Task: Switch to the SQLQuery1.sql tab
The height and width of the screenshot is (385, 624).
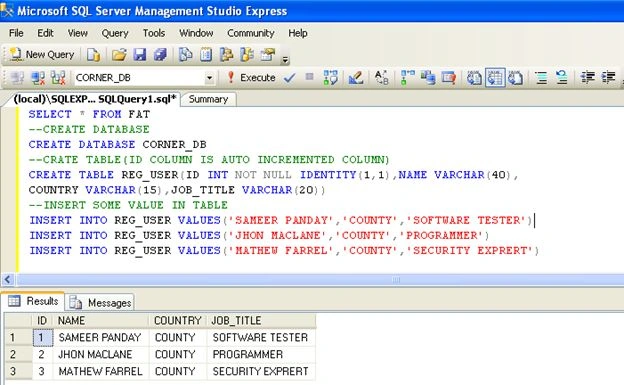Action: (95, 99)
